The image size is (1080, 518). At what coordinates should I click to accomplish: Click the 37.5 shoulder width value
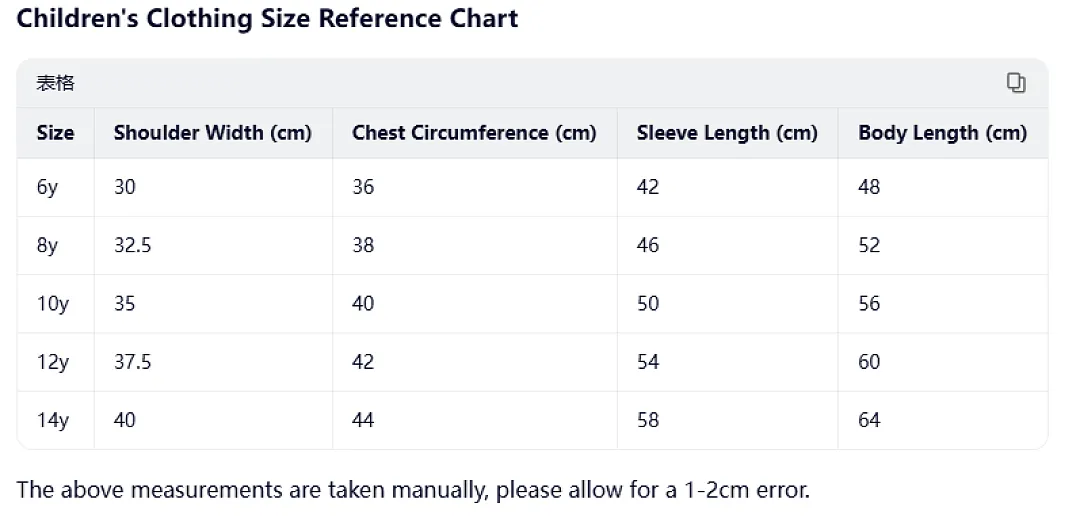(x=133, y=362)
